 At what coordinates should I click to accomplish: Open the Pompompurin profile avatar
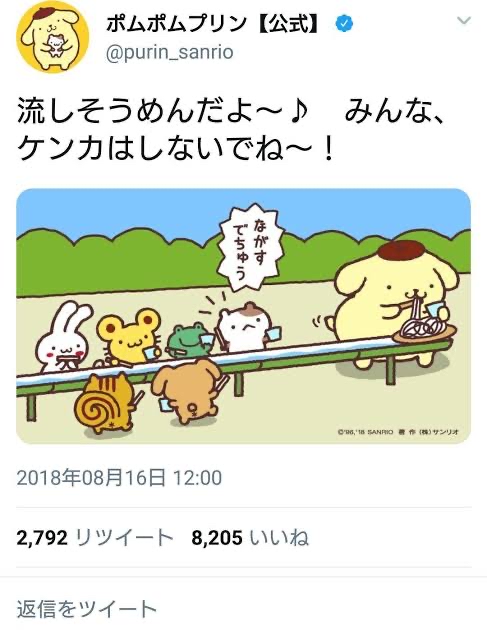(52, 37)
